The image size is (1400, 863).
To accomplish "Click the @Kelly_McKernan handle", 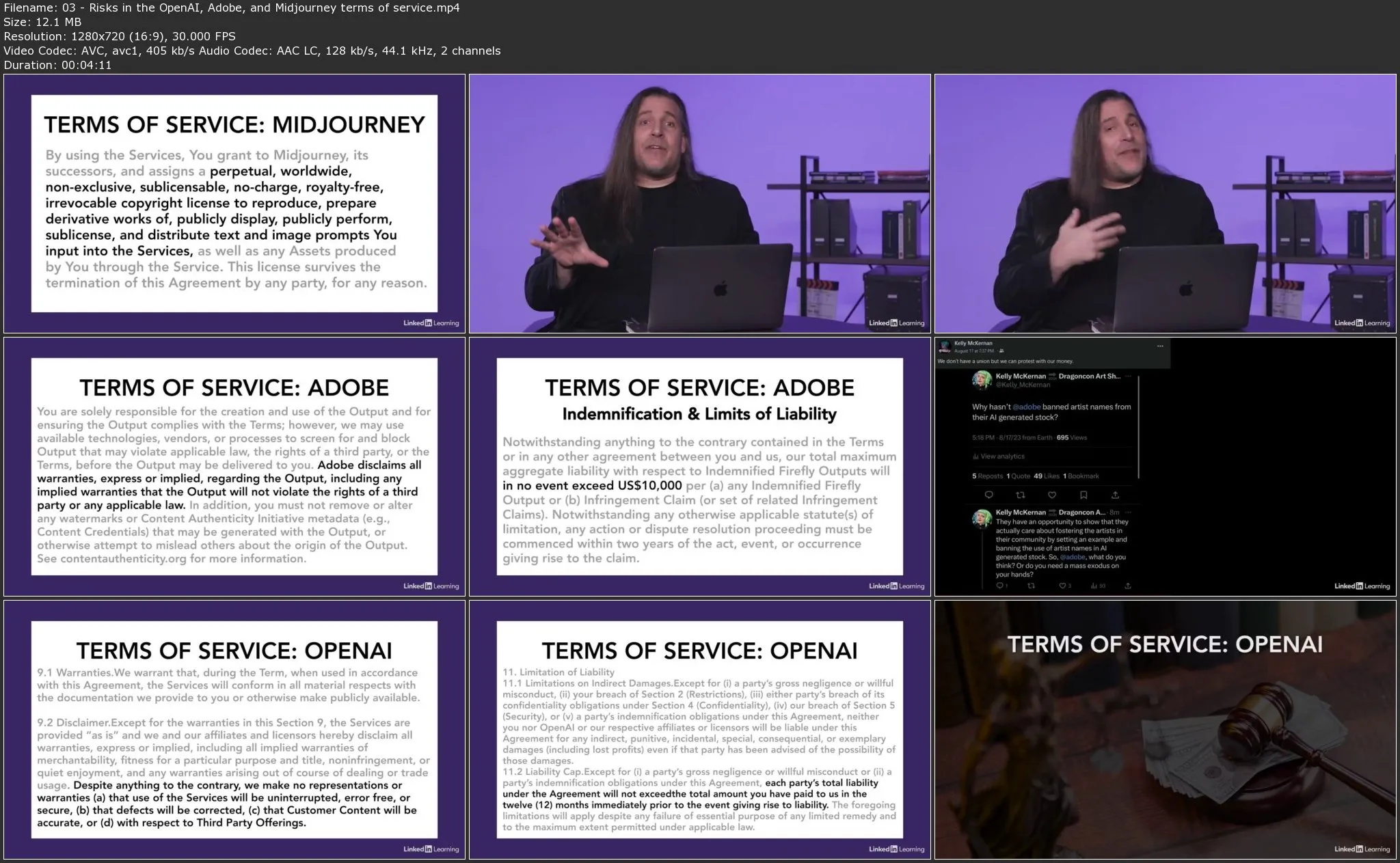I will tap(1023, 385).
